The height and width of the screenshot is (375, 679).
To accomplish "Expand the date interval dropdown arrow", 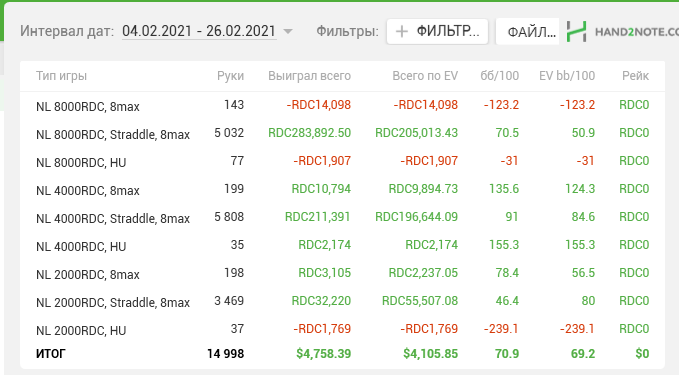I will pos(288,31).
